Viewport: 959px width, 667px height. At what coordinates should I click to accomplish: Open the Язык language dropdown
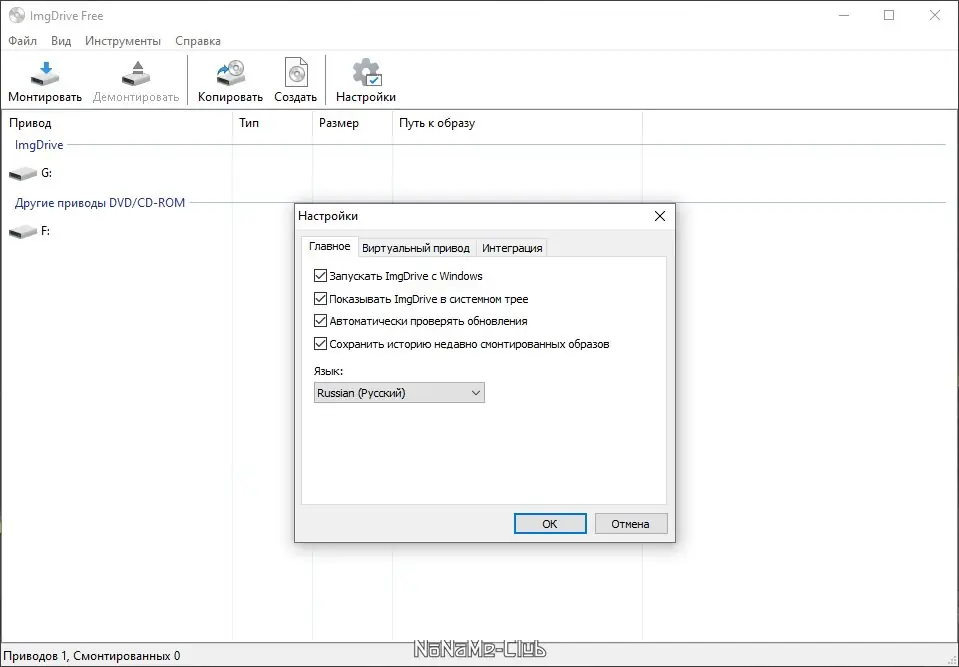(x=399, y=392)
